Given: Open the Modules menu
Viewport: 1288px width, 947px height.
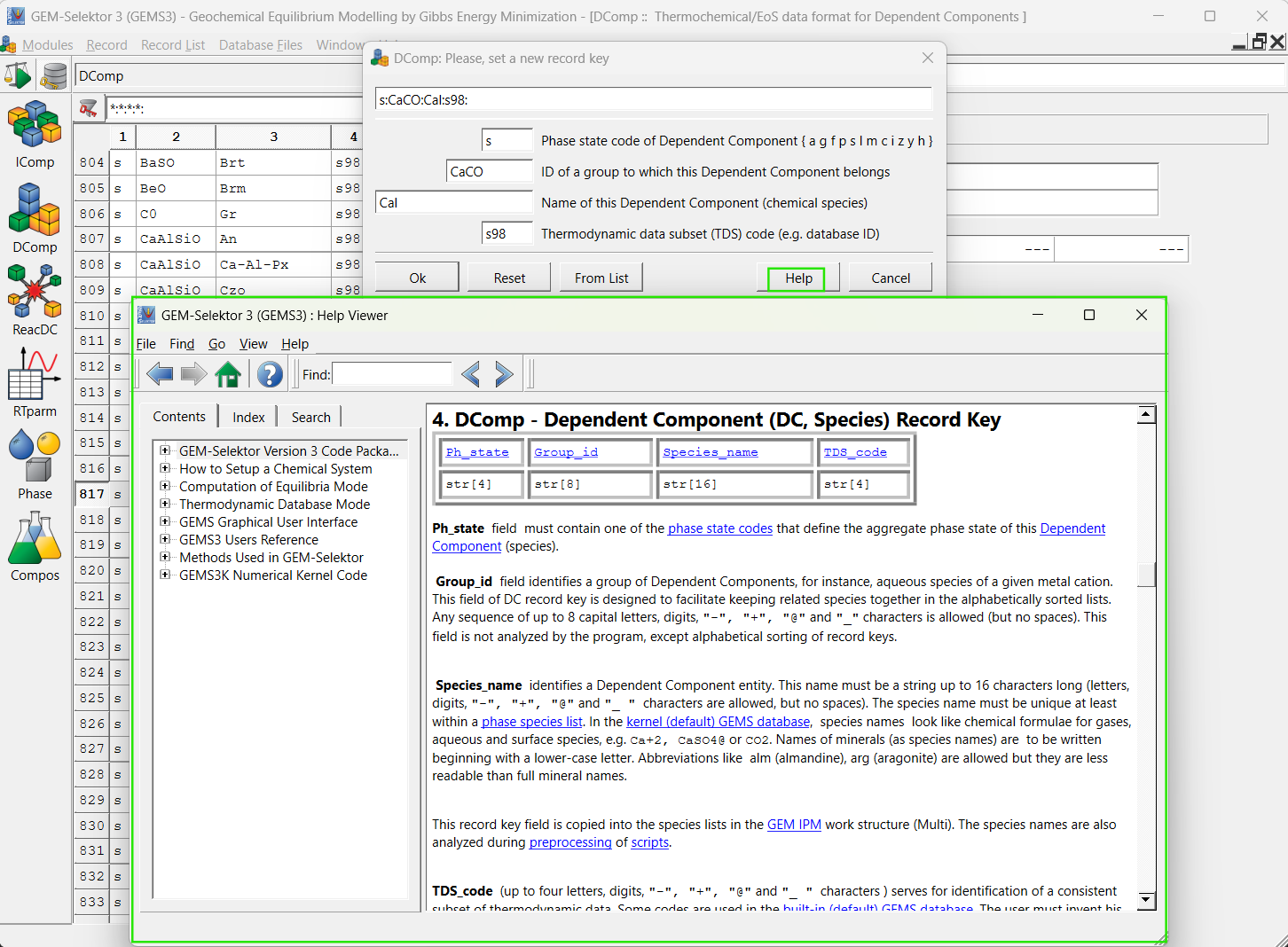Looking at the screenshot, I should pyautogui.click(x=47, y=45).
